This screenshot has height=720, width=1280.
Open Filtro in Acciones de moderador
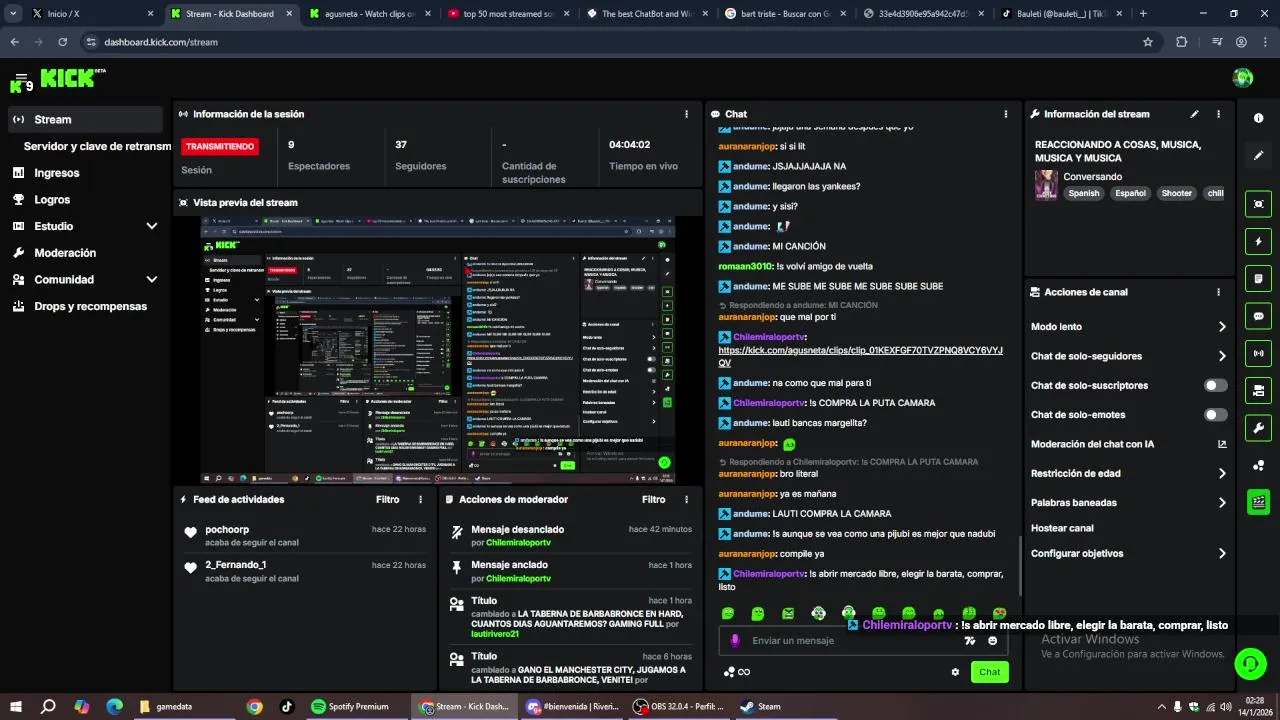654,499
